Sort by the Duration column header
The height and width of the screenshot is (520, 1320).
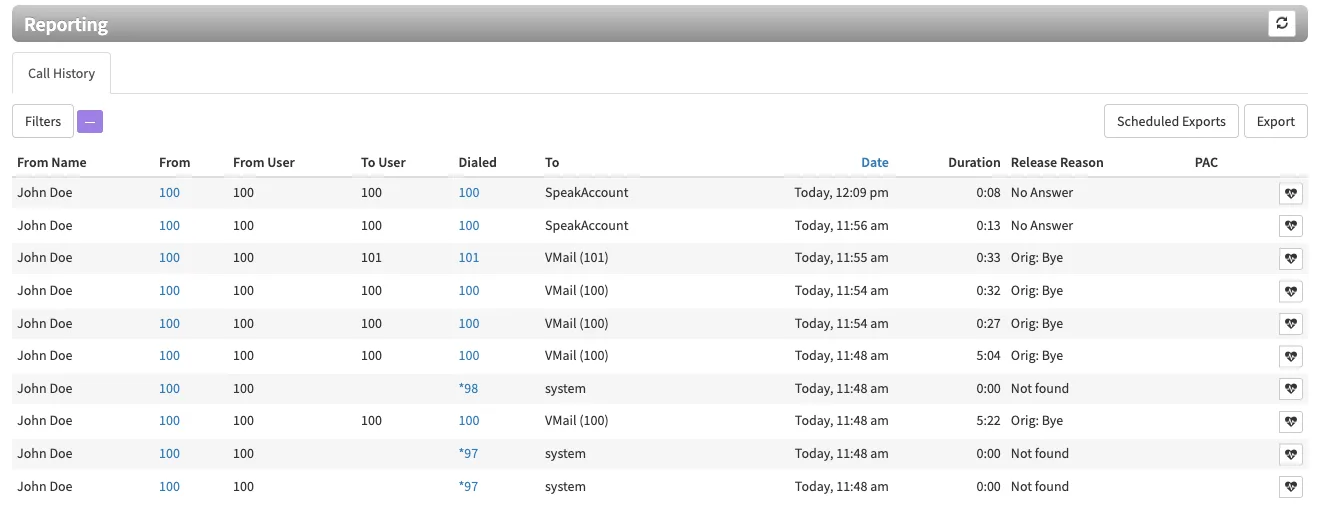click(974, 162)
